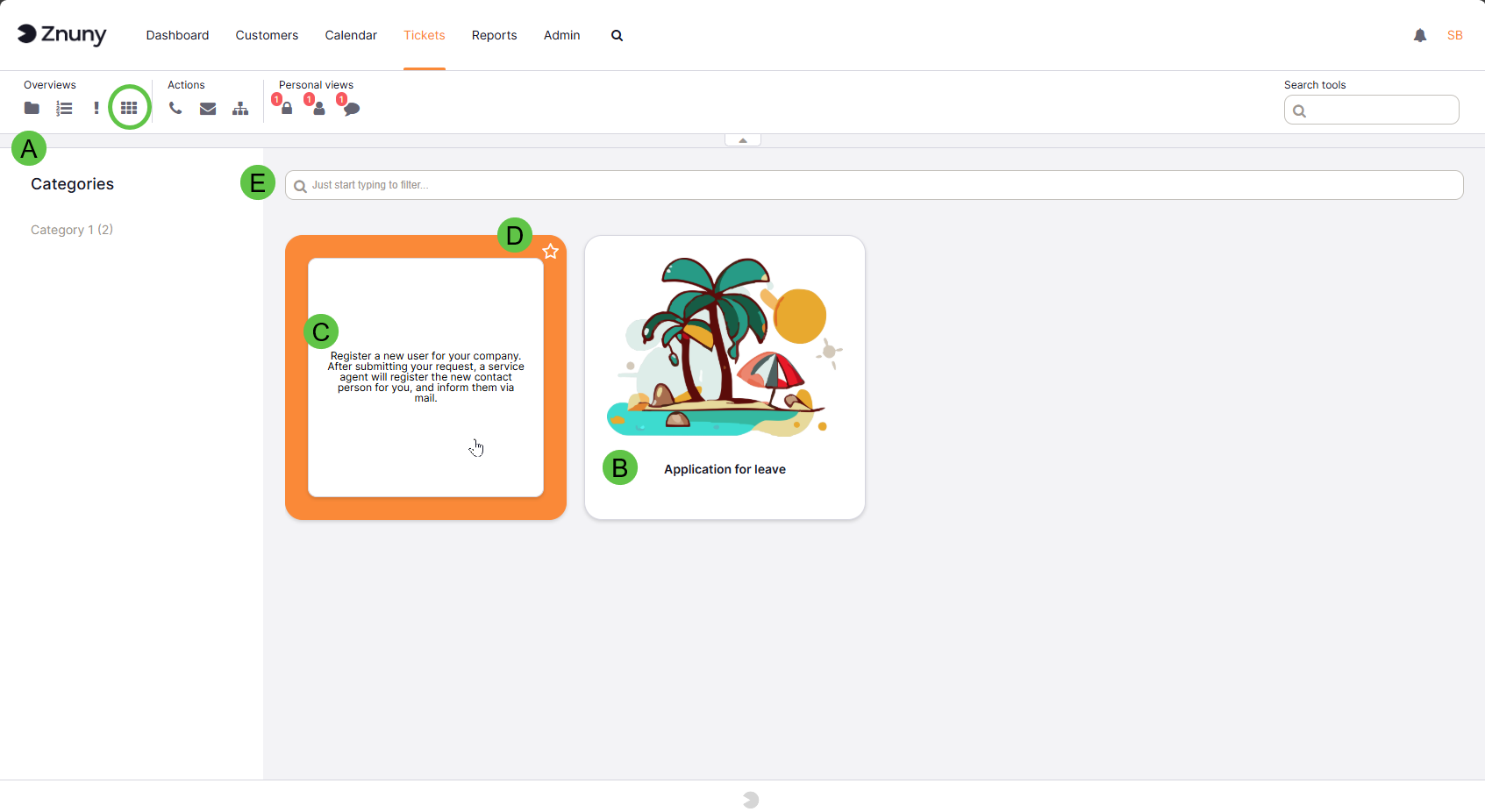Select the circled grid overview icon
This screenshot has width=1485, height=812.
(x=129, y=107)
